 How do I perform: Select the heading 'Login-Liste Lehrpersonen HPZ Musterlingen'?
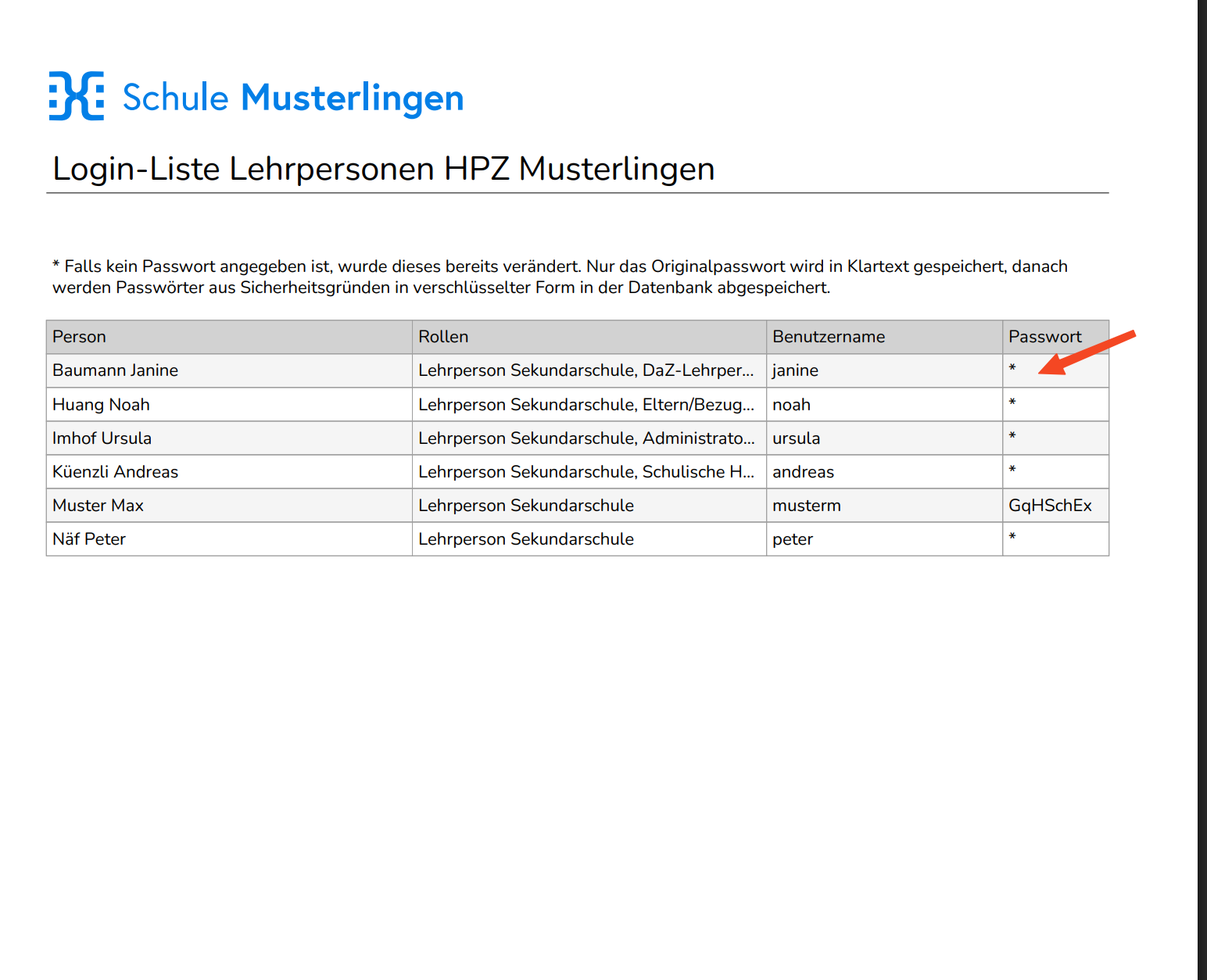[383, 169]
